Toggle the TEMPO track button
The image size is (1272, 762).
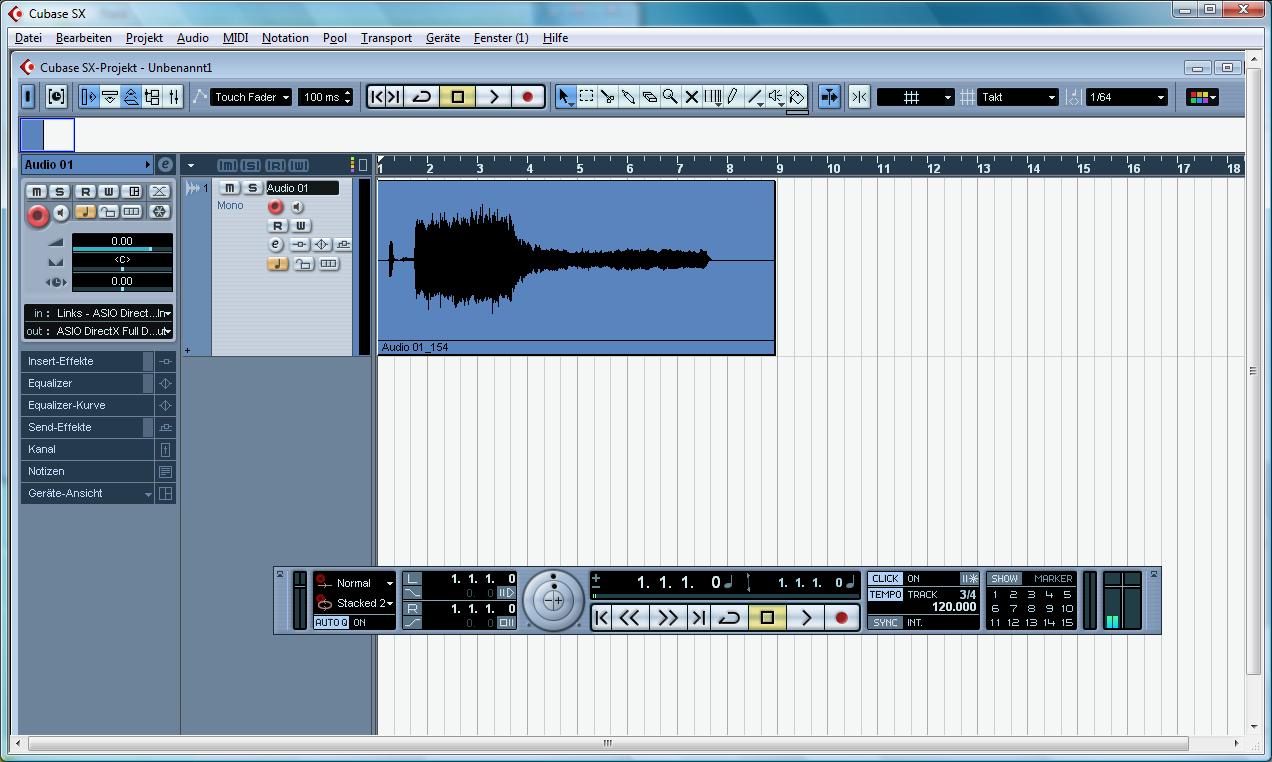885,594
